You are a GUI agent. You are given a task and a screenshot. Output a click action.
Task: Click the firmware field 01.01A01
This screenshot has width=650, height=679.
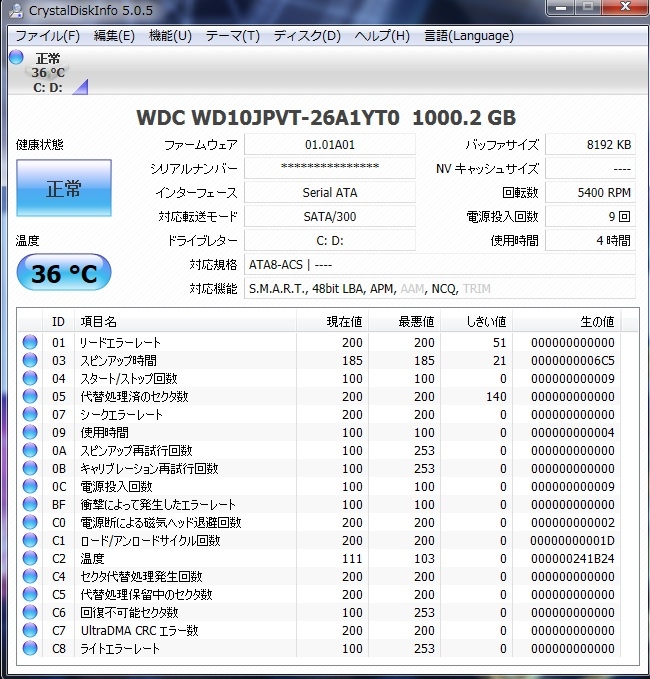[x=330, y=145]
